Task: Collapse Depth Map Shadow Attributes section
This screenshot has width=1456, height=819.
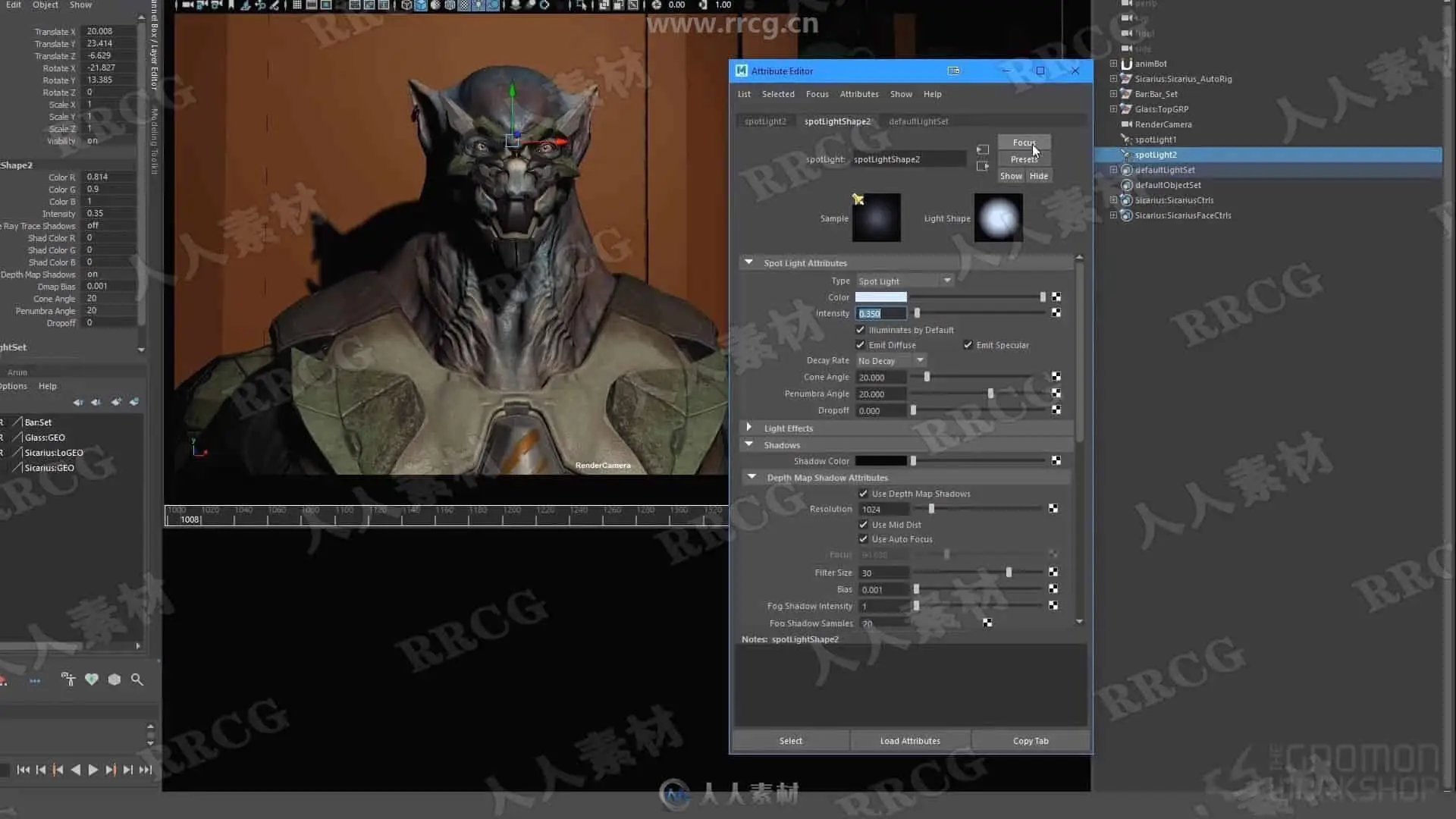Action: pyautogui.click(x=752, y=477)
